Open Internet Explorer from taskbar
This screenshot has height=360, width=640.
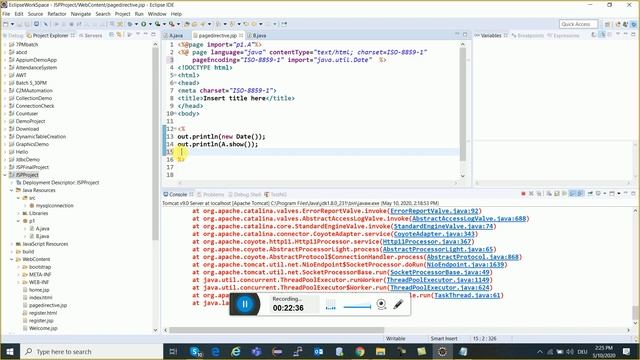(236, 351)
